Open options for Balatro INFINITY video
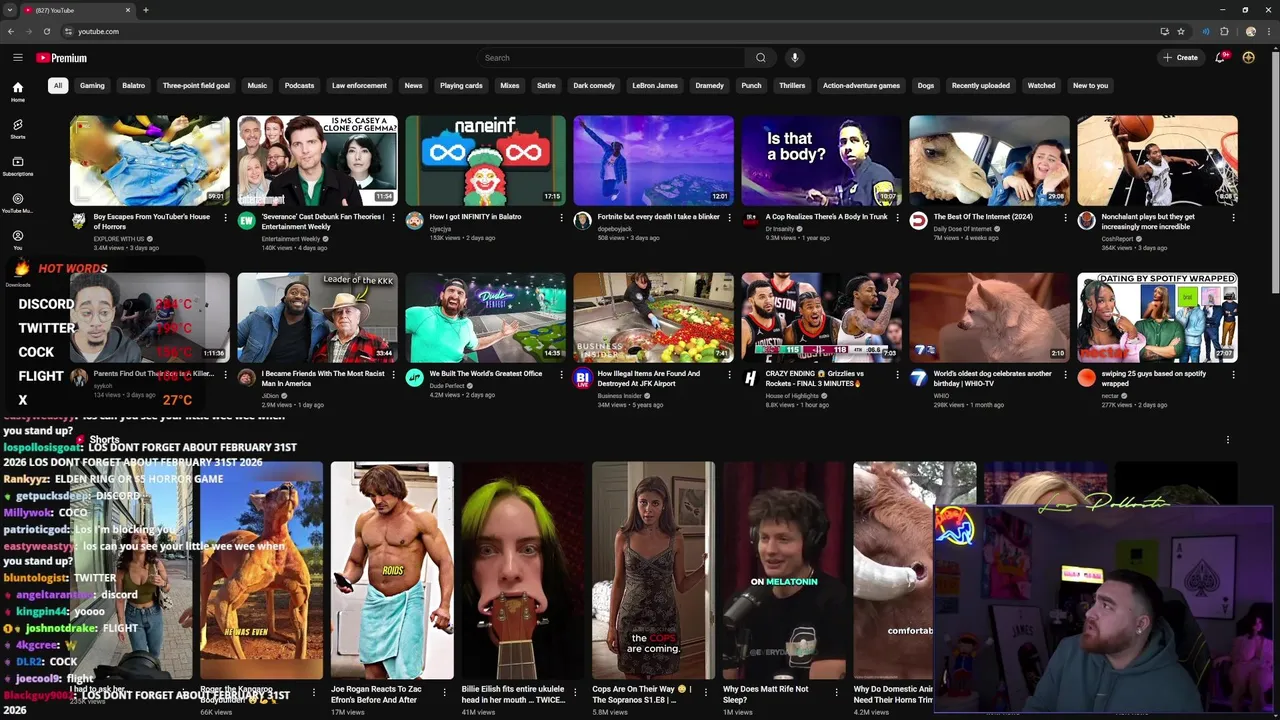This screenshot has width=1280, height=720. (561, 218)
